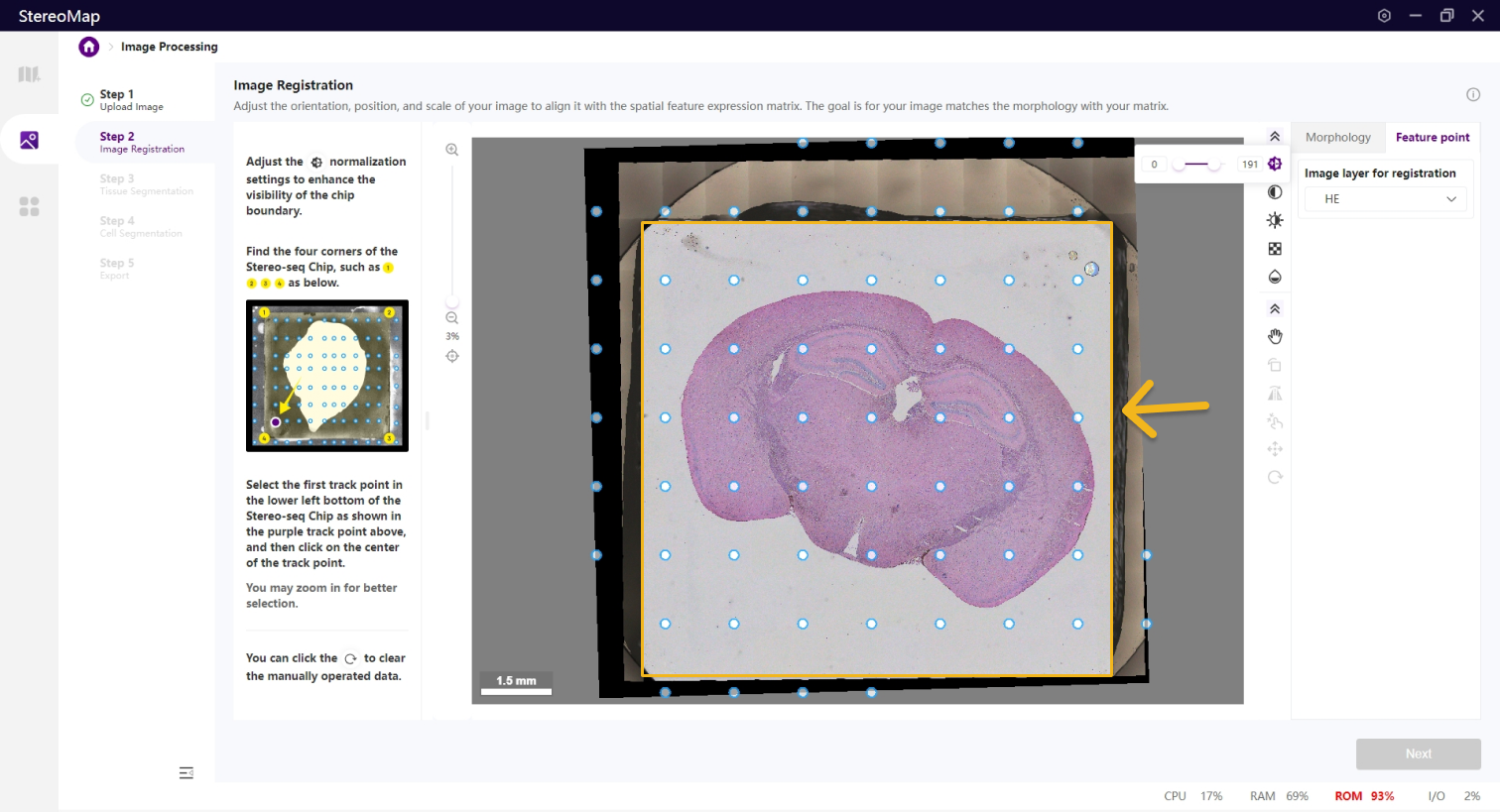Activate the hand pan tool
Viewport: 1500px width, 812px height.
tap(1275, 337)
